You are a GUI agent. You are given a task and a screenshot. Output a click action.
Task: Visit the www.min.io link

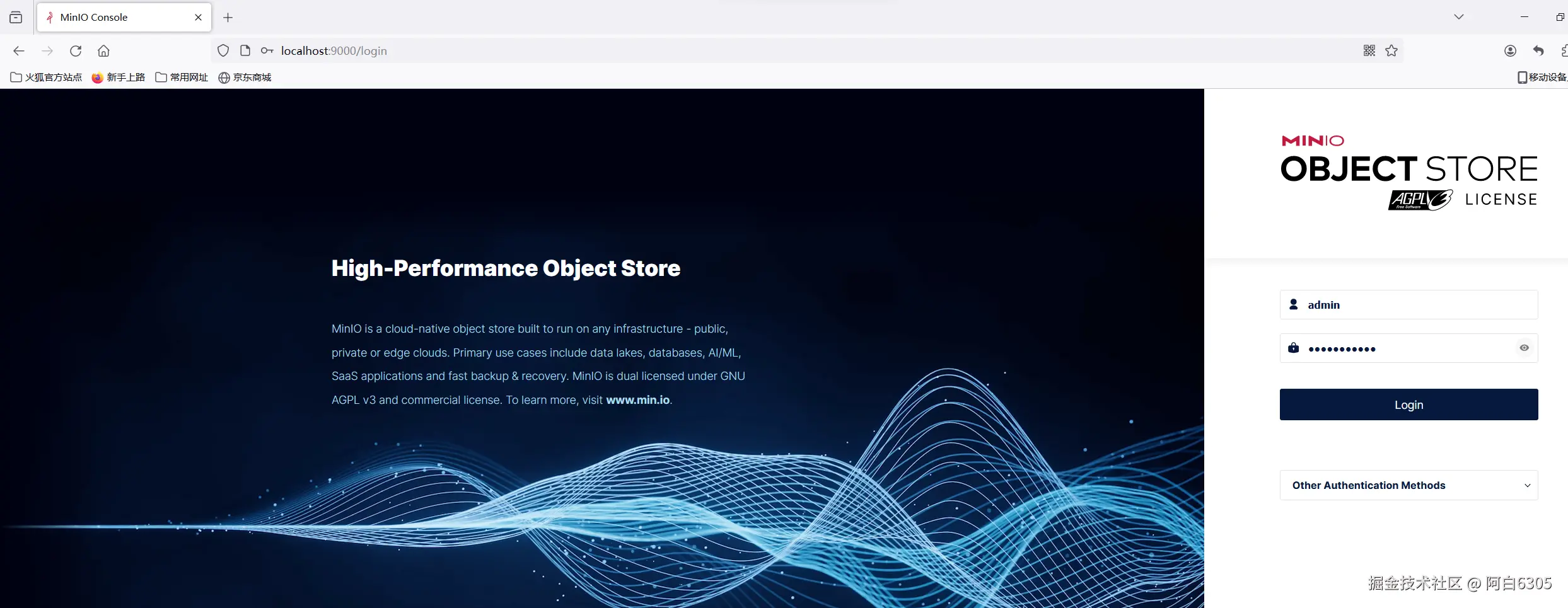coord(638,400)
